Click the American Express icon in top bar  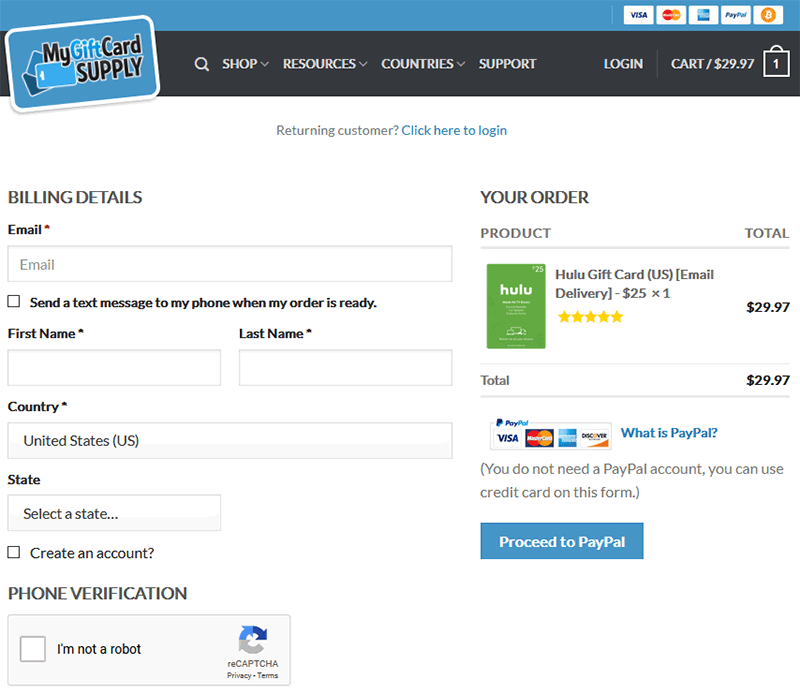[x=703, y=15]
